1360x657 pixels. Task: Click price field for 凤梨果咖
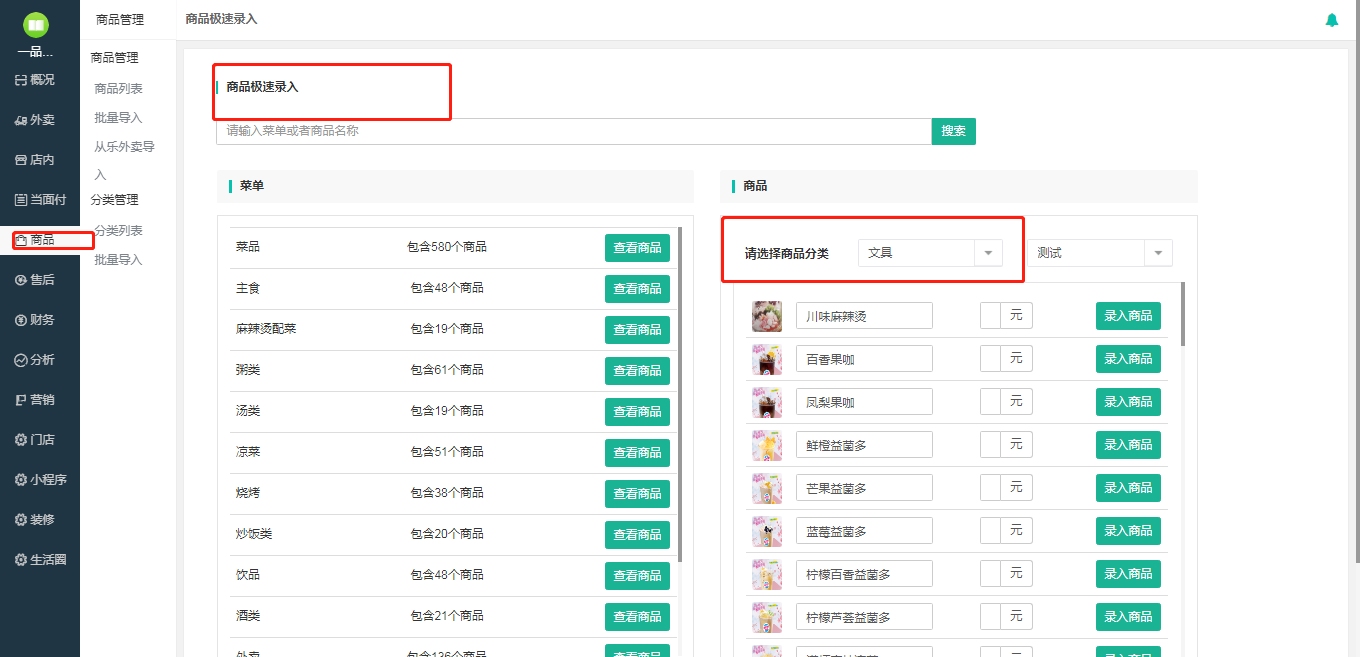pyautogui.click(x=991, y=402)
